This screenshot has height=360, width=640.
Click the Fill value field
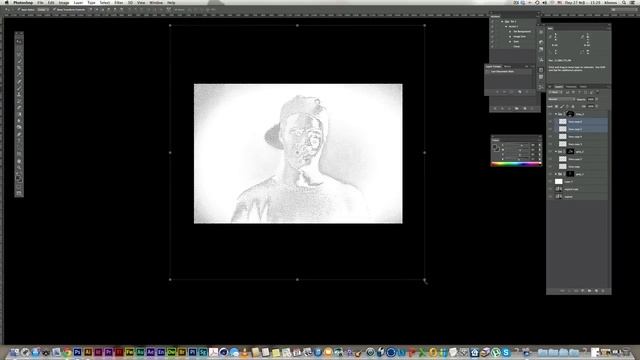(x=591, y=106)
